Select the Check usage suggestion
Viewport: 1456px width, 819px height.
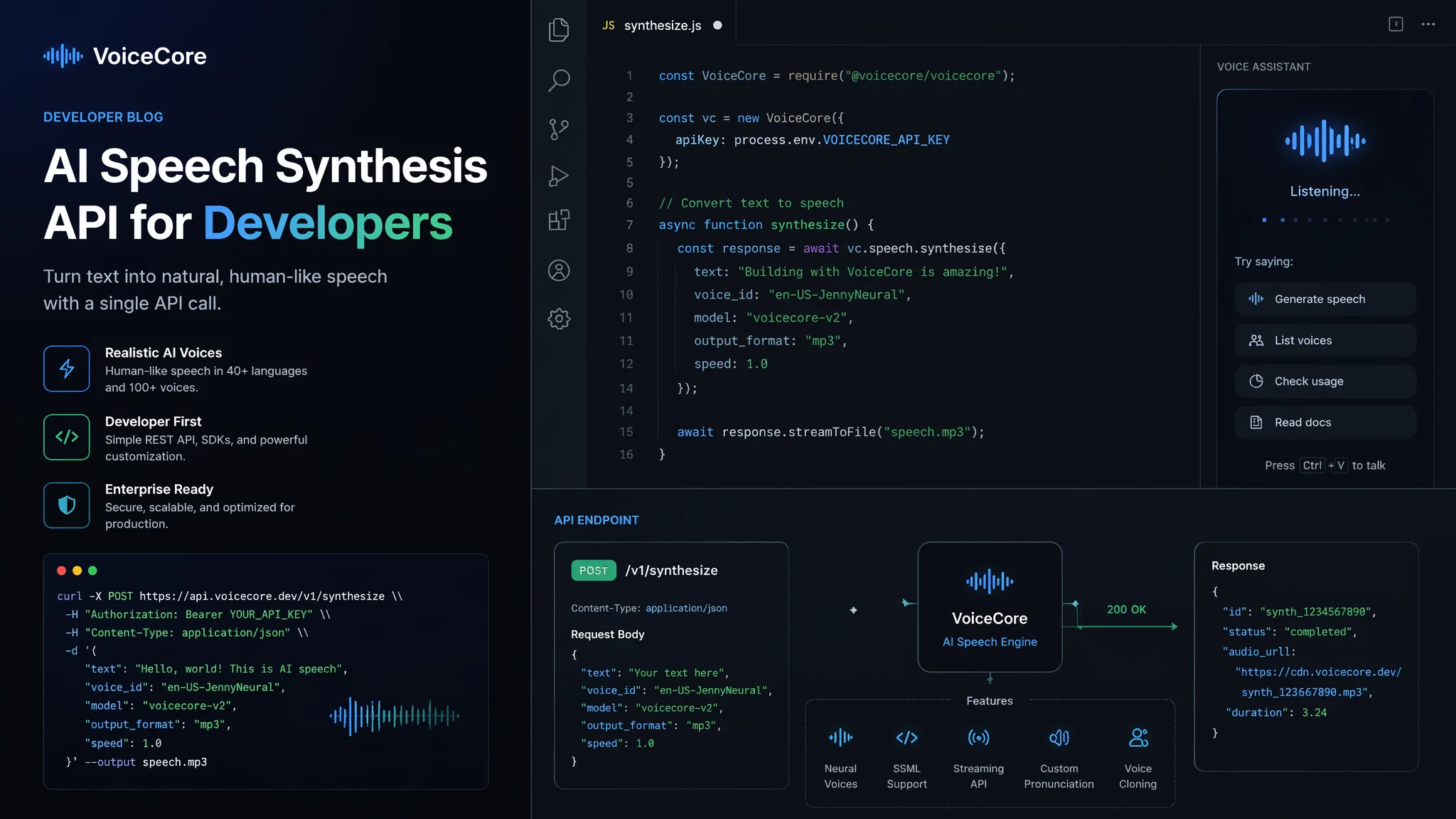click(1325, 381)
